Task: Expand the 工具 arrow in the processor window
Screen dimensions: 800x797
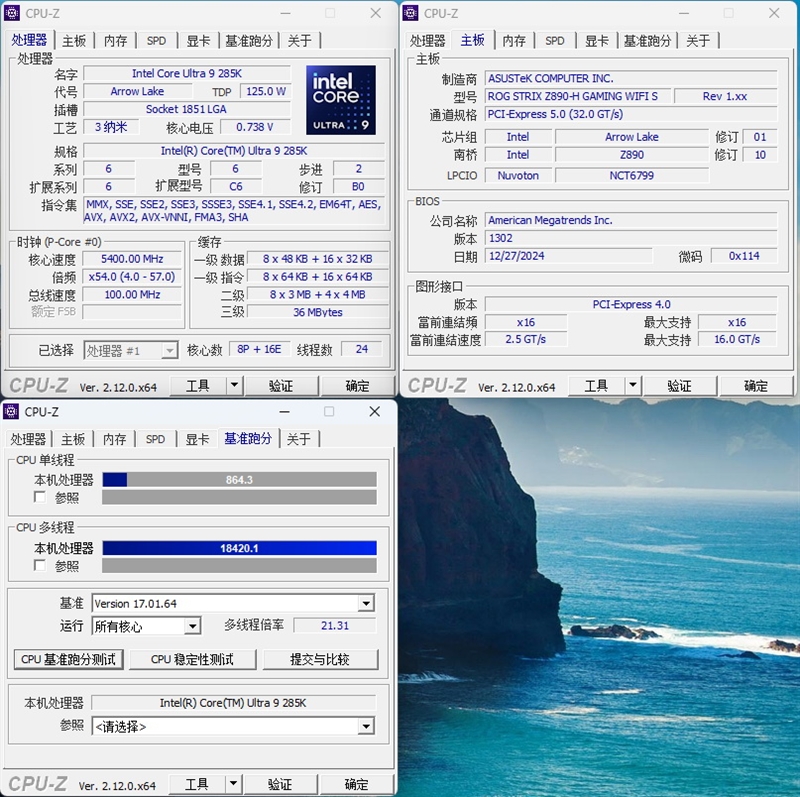Action: coord(234,385)
